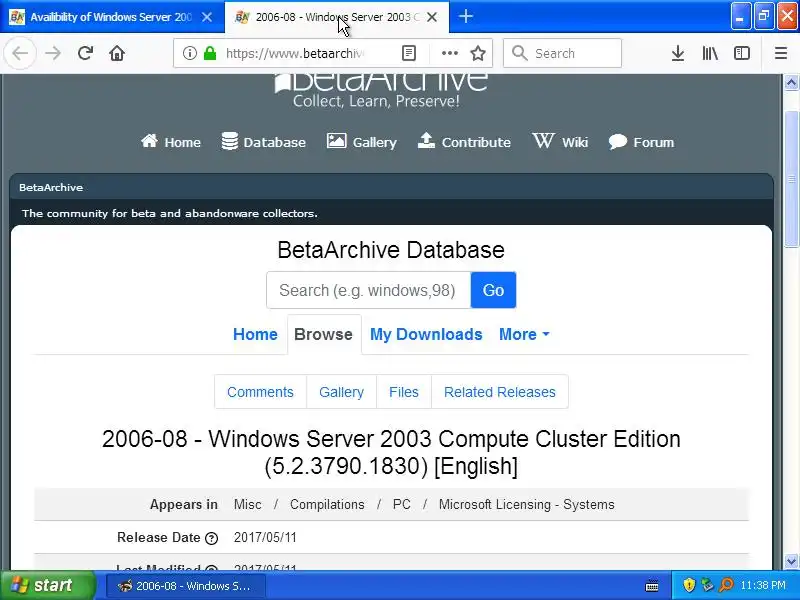Viewport: 800px width, 600px height.
Task: Go back with the browser back arrow
Action: coord(20,53)
